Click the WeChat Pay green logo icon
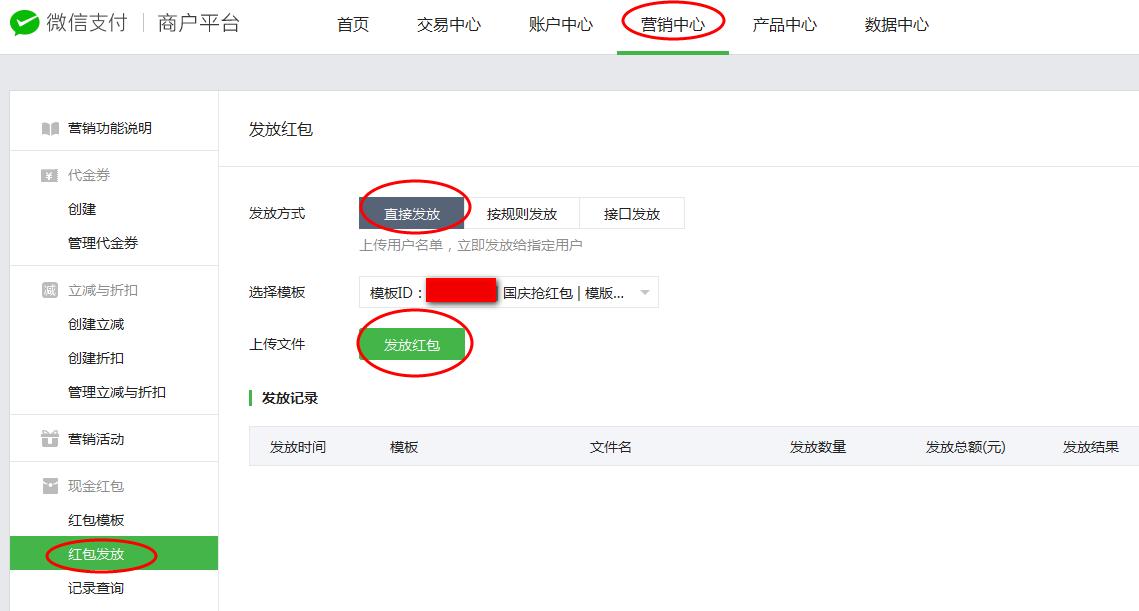 pos(24,21)
